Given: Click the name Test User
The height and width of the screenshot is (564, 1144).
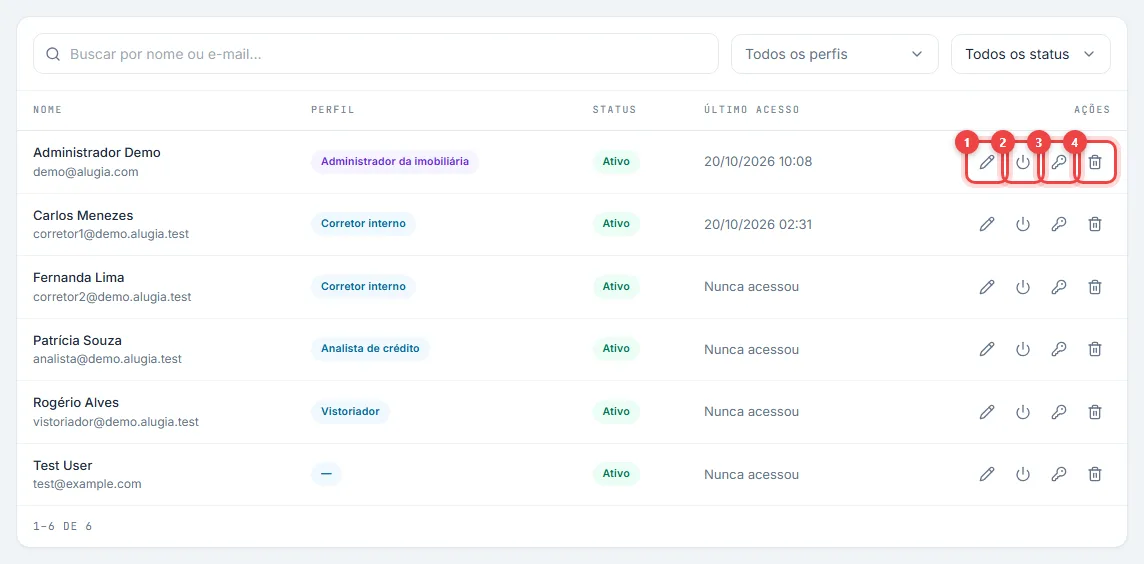Looking at the screenshot, I should pos(63,465).
